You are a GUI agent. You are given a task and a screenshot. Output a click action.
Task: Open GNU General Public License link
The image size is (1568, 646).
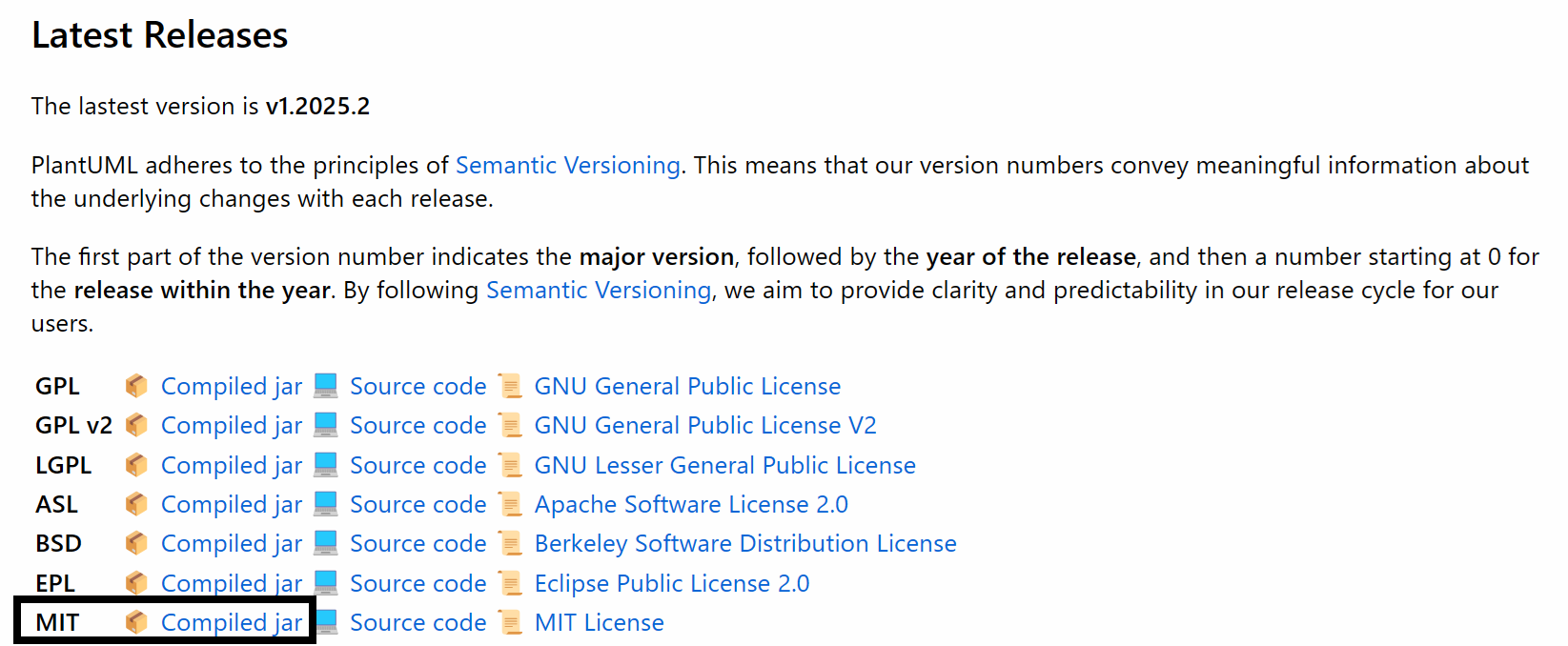687,386
